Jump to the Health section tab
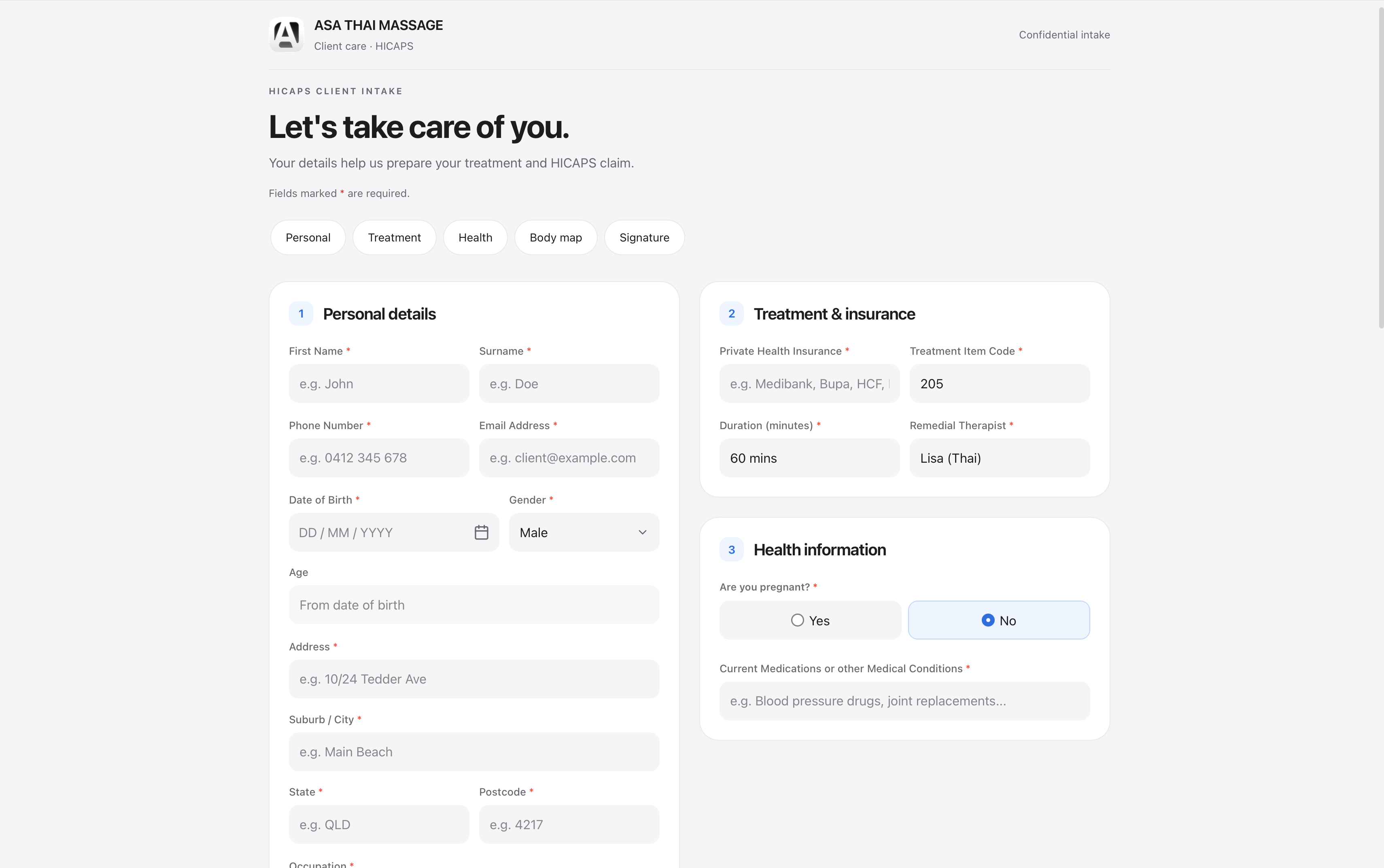The width and height of the screenshot is (1384, 868). point(475,238)
